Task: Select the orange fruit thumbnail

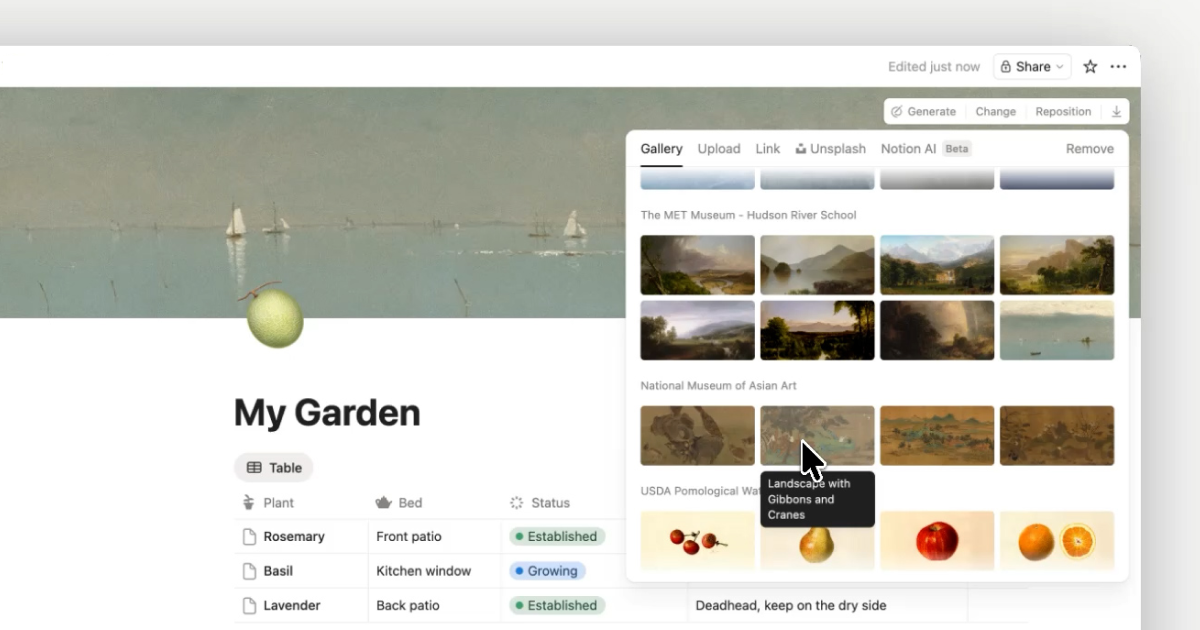Action: click(1057, 541)
